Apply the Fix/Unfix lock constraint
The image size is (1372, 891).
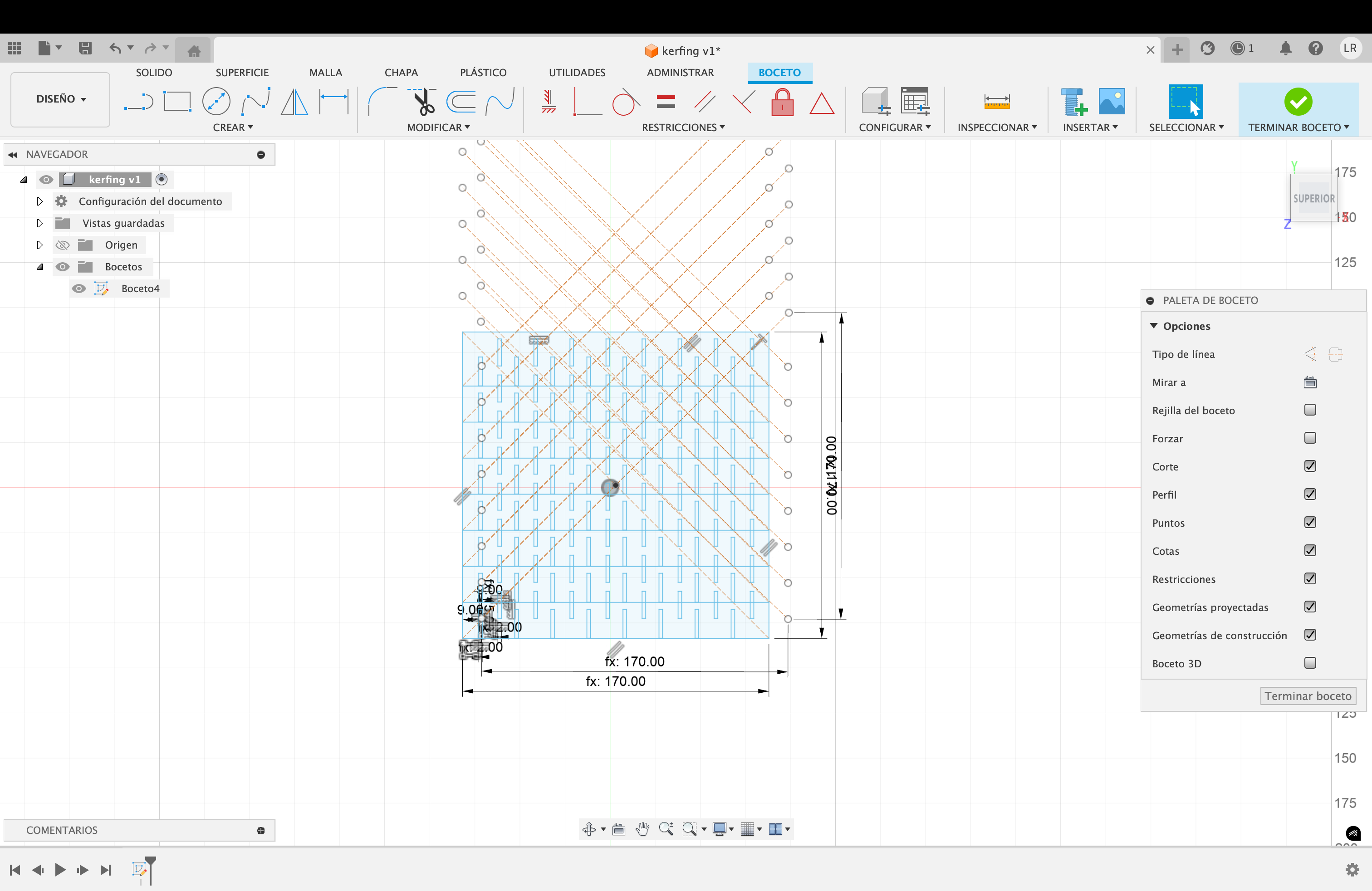(782, 102)
